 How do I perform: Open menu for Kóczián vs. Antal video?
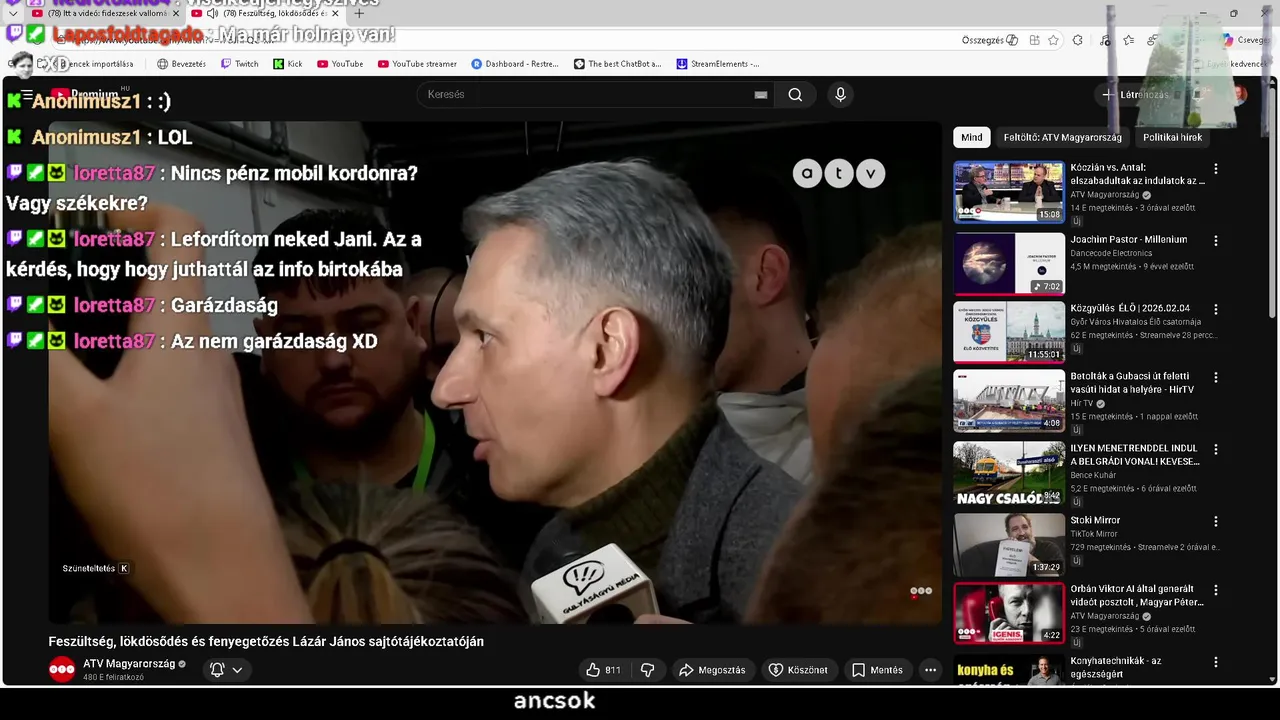[x=1216, y=169]
